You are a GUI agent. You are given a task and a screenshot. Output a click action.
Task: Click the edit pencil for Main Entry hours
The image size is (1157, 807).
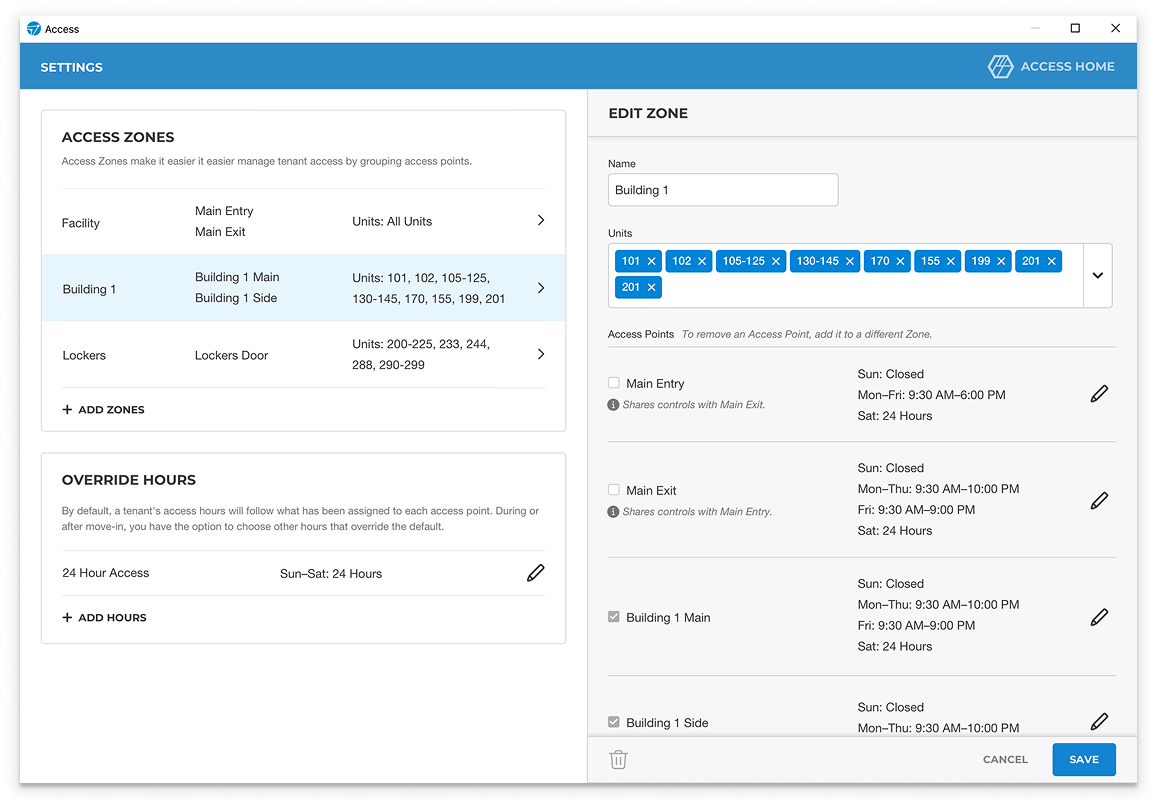point(1099,394)
